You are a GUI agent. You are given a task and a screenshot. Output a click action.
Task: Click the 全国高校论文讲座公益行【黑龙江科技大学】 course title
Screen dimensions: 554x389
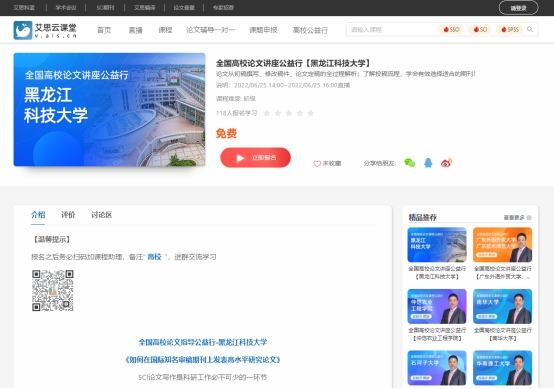[x=294, y=64]
